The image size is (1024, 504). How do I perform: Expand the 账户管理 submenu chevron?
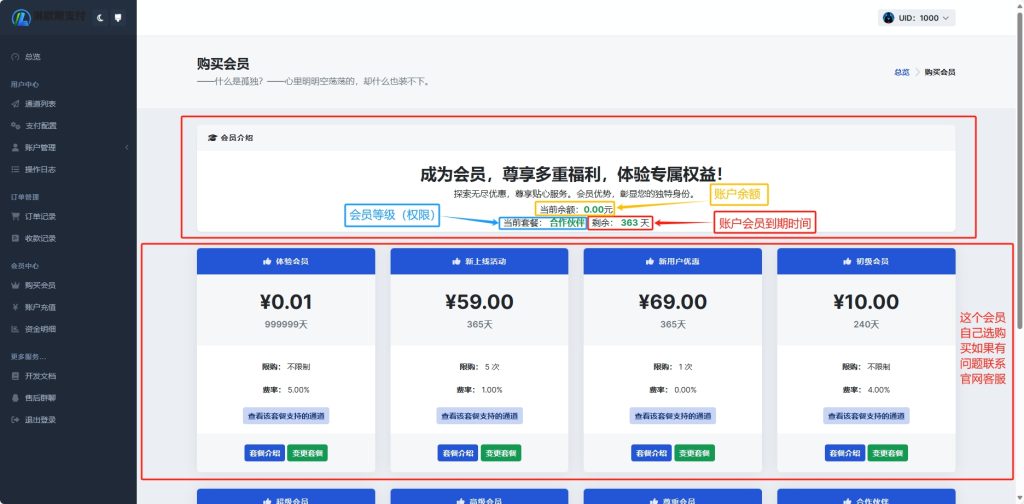point(126,148)
